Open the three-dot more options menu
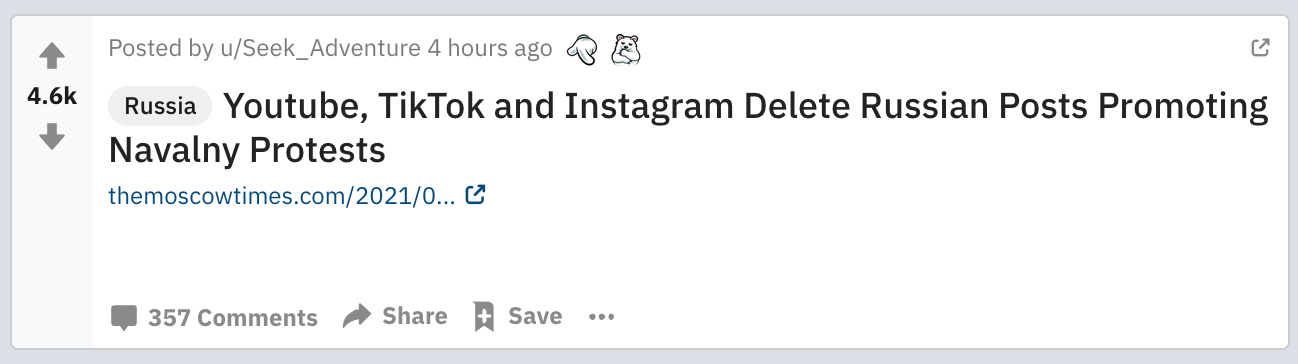Viewport: 1298px width, 364px height. (601, 317)
